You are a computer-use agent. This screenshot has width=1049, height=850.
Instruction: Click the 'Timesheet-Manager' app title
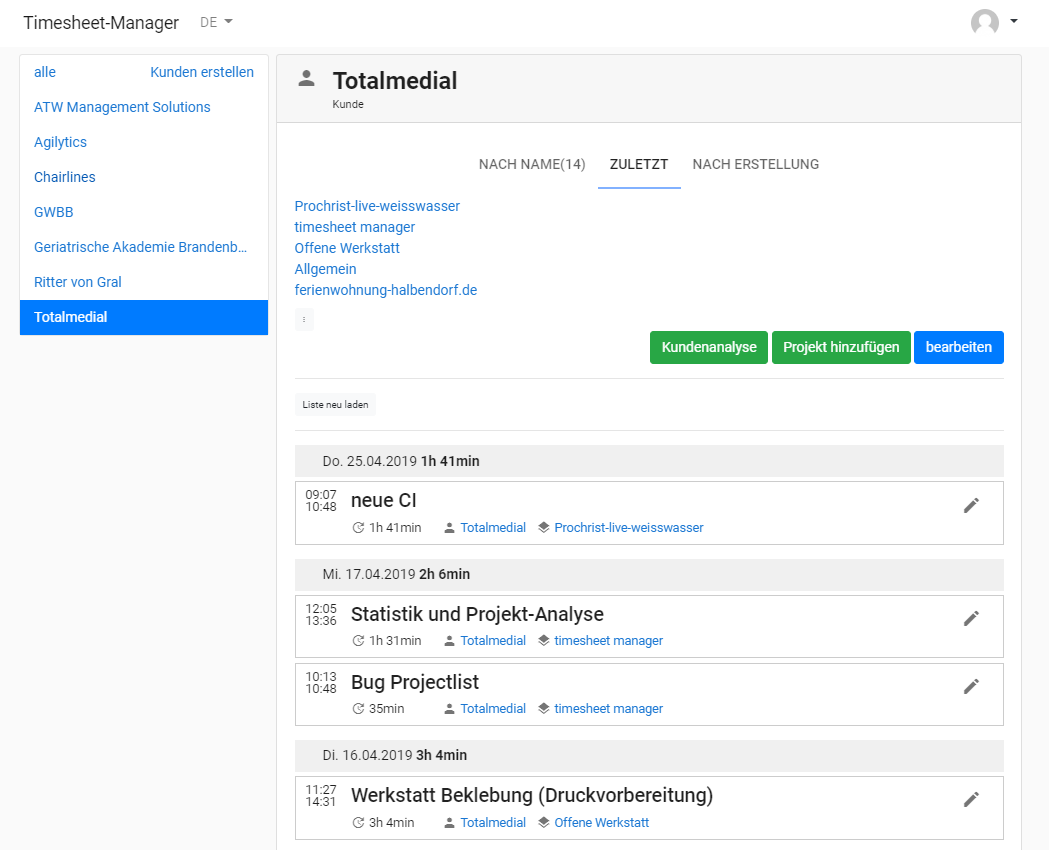101,23
